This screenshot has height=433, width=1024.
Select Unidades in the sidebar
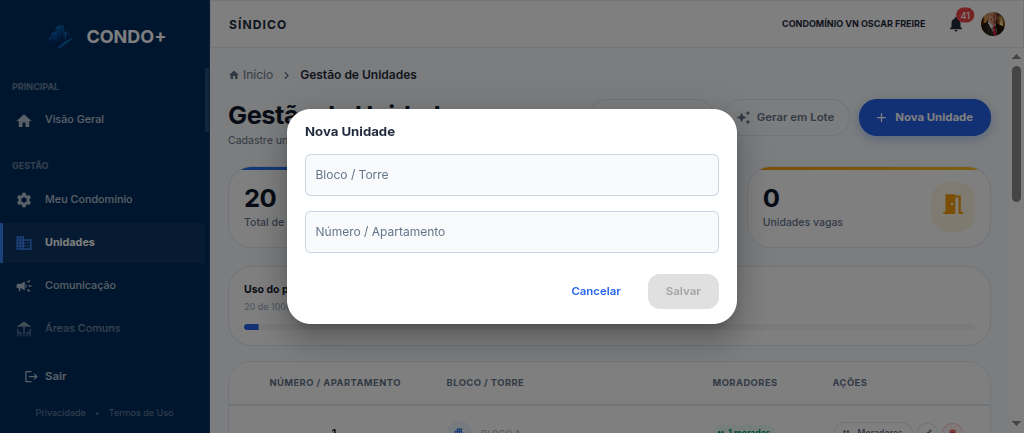click(x=103, y=242)
